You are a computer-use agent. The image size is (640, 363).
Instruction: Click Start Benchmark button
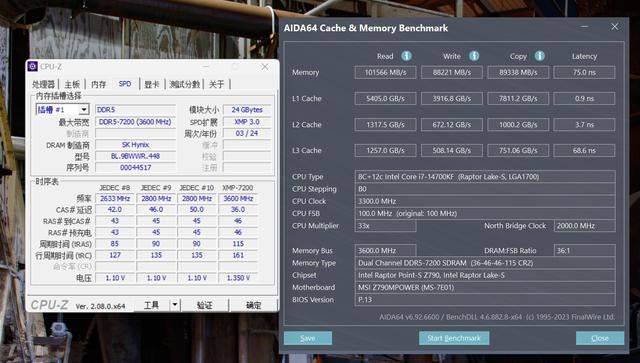(454, 338)
